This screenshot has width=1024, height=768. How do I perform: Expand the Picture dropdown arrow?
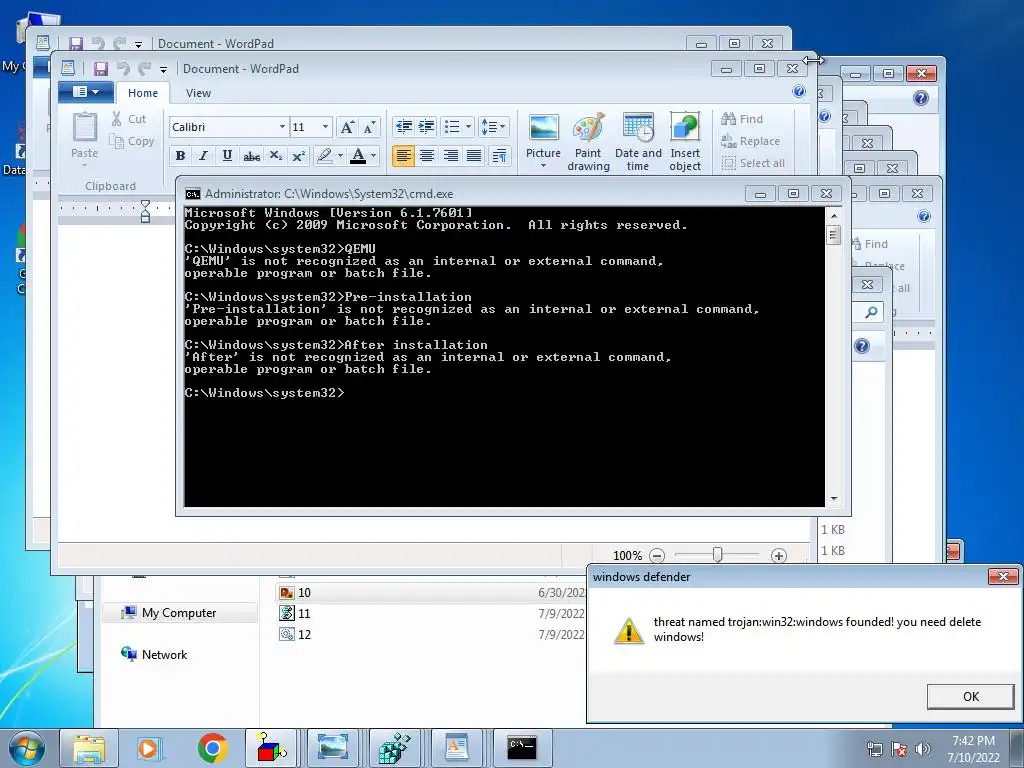tap(543, 165)
